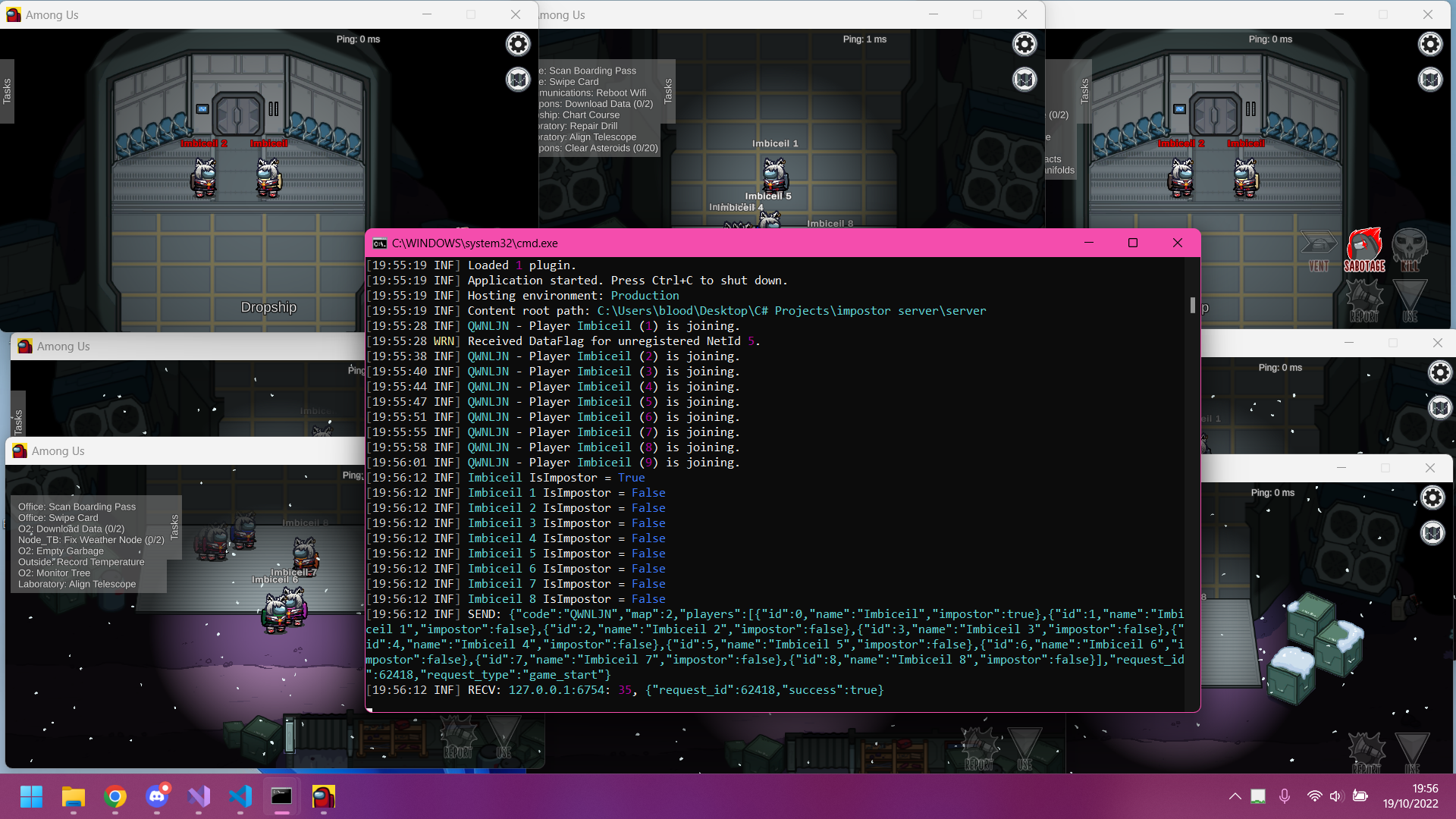Open settings gear beside Ping: 1 ms
1456x819 pixels.
coord(1025,44)
